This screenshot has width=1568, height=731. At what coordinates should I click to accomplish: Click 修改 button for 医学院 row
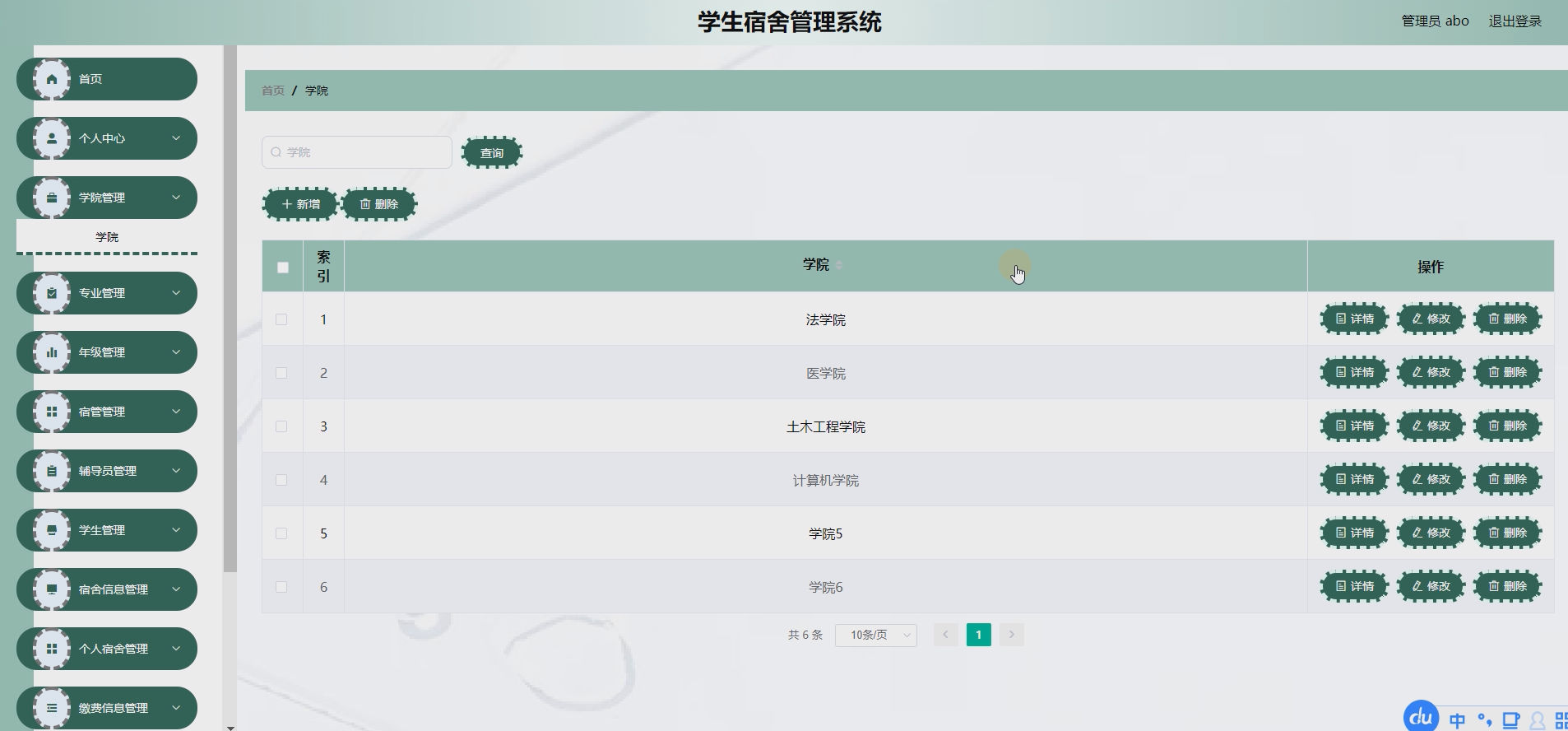[1431, 372]
